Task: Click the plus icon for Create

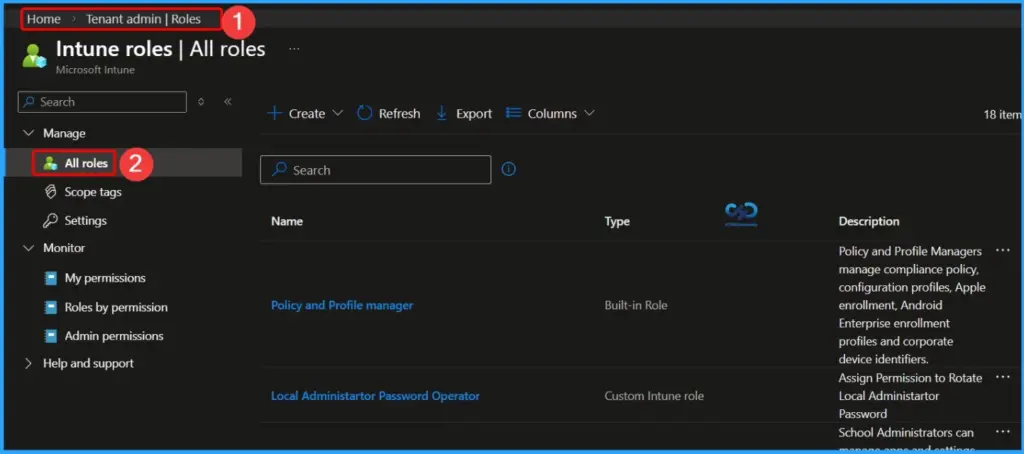Action: pos(275,114)
